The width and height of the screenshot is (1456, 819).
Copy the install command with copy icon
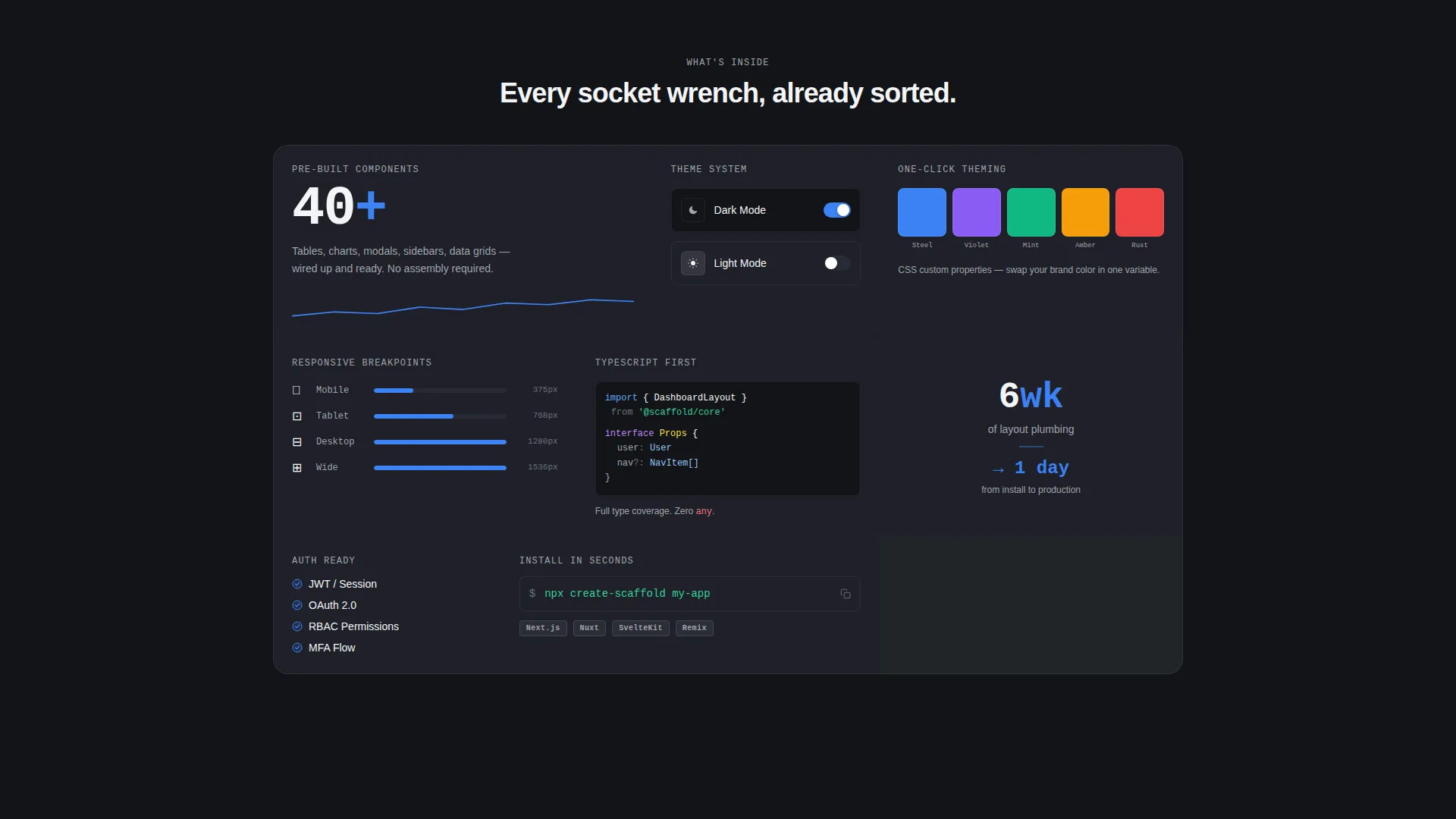coord(845,594)
